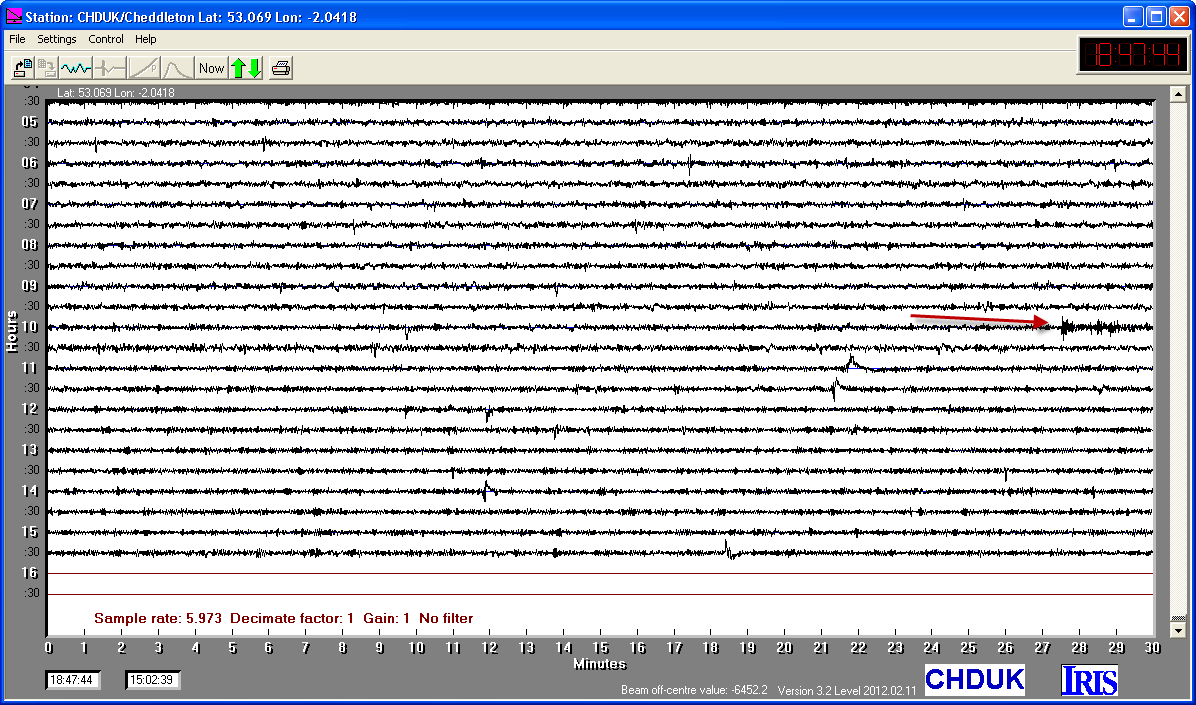Screen dimensions: 1196x705
Task: Click the application icon in the title bar
Action: (x=14, y=17)
